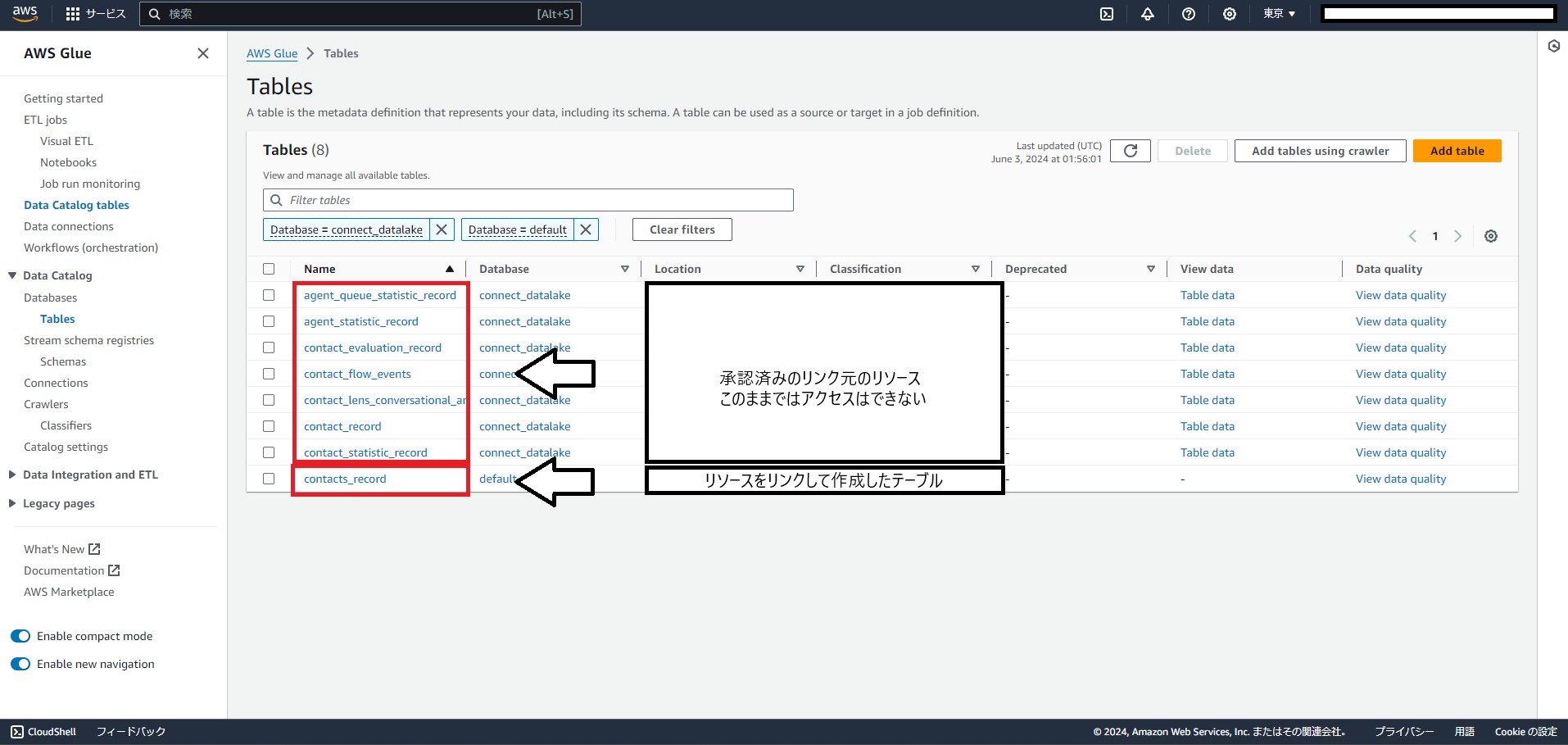
Task: Open Stream schema registries in sidebar
Action: click(x=88, y=340)
